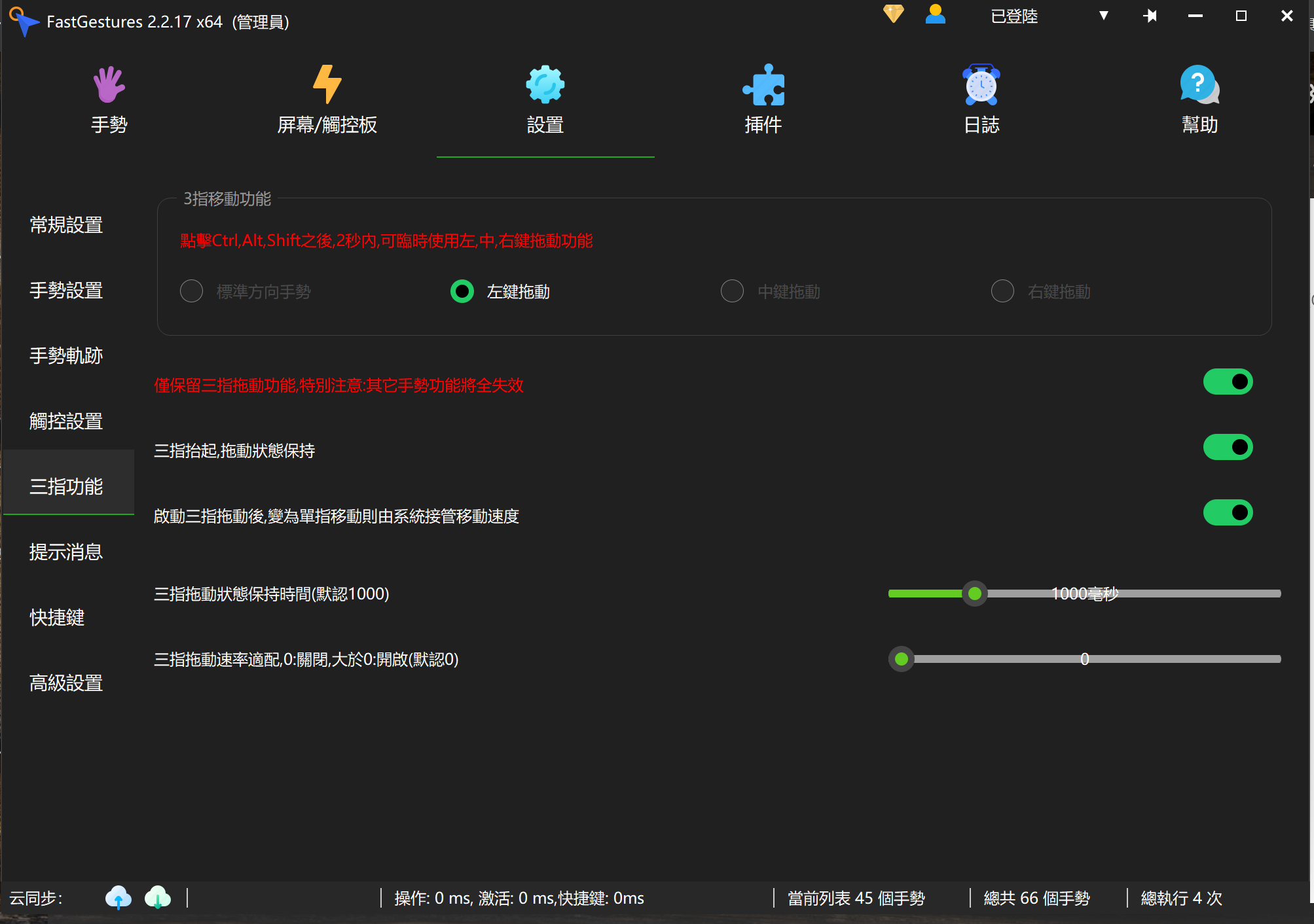1314x924 pixels.
Task: Open the 幫助 question mark icon
Action: tap(1199, 84)
